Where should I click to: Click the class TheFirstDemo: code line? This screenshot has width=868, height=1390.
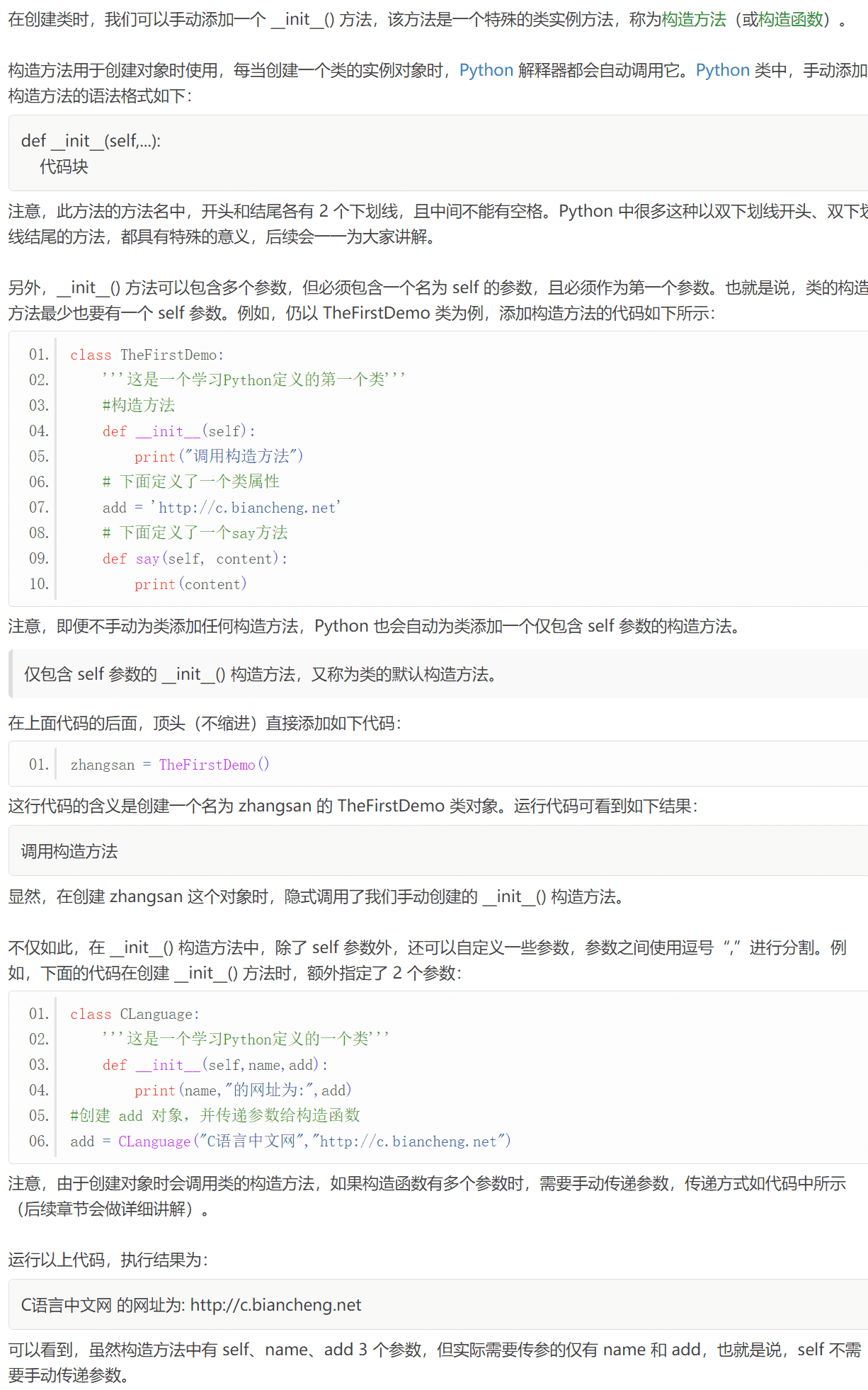pyautogui.click(x=147, y=355)
